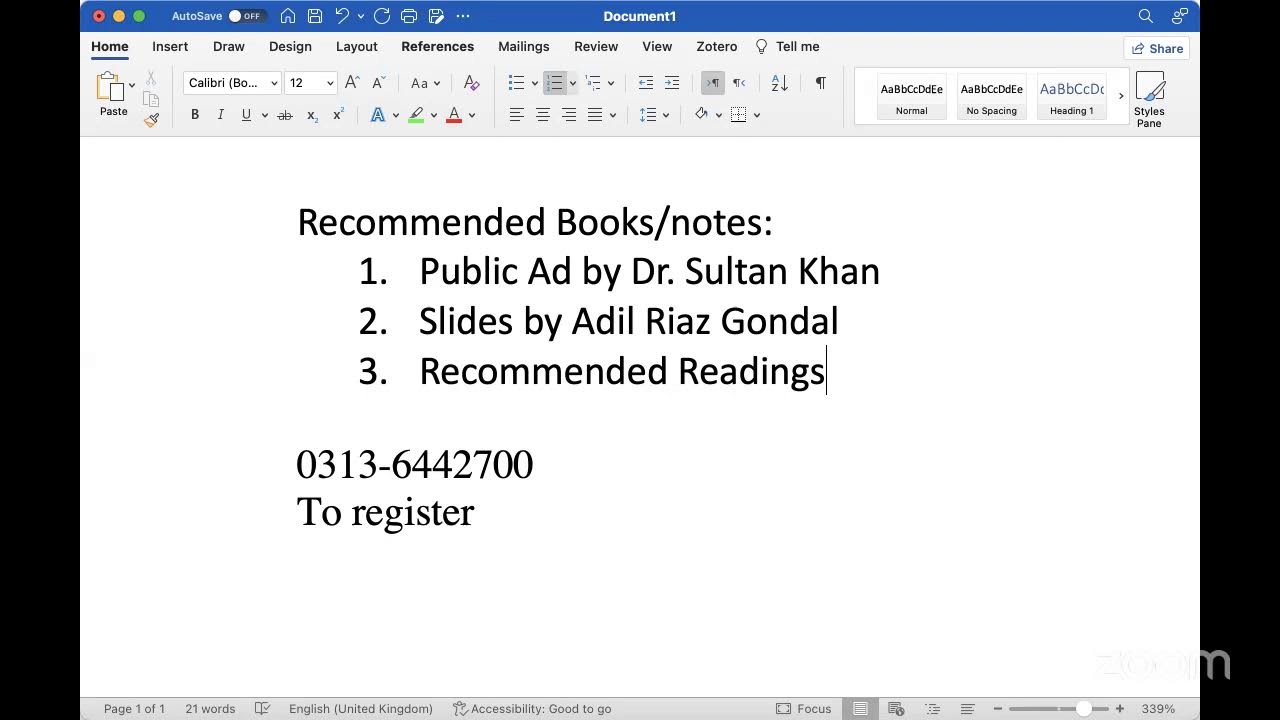This screenshot has width=1280, height=720.
Task: Open the Layout tab
Action: point(357,46)
